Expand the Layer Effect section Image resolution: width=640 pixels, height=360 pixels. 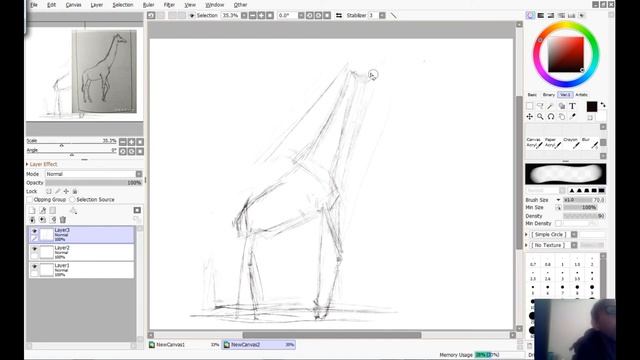pos(27,164)
